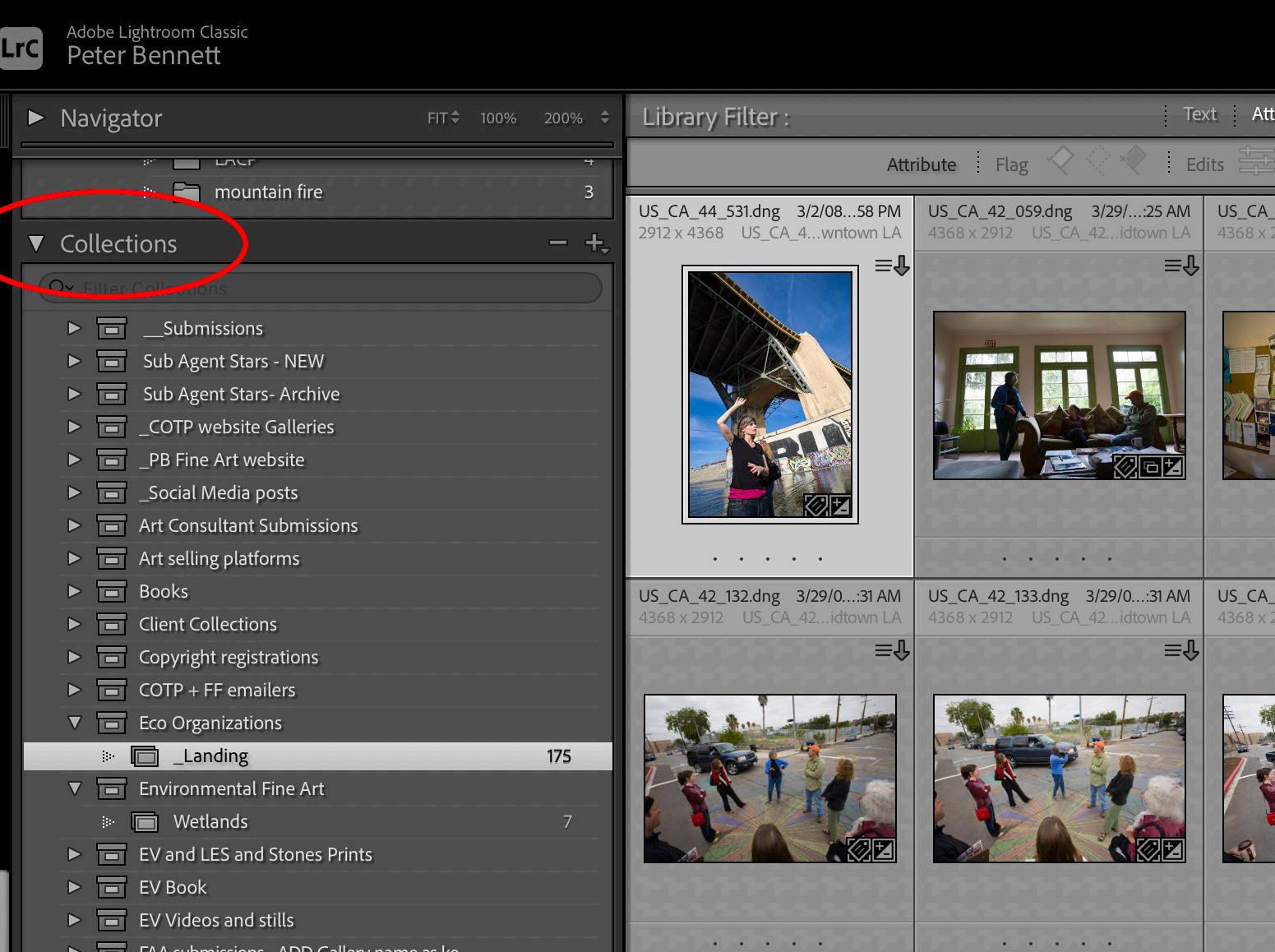
Task: Expand the _PB Fine Art website set
Action: click(x=75, y=460)
